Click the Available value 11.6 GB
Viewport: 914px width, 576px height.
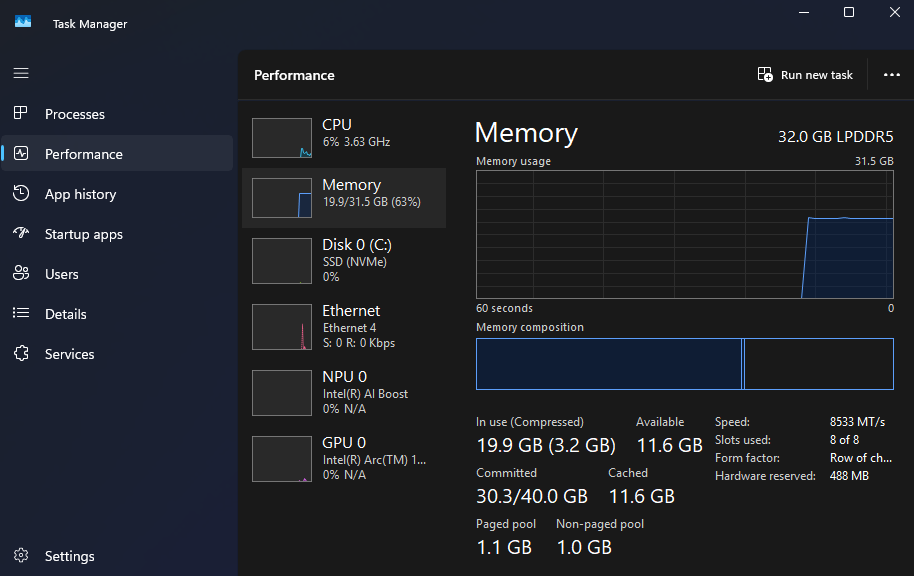(x=669, y=445)
